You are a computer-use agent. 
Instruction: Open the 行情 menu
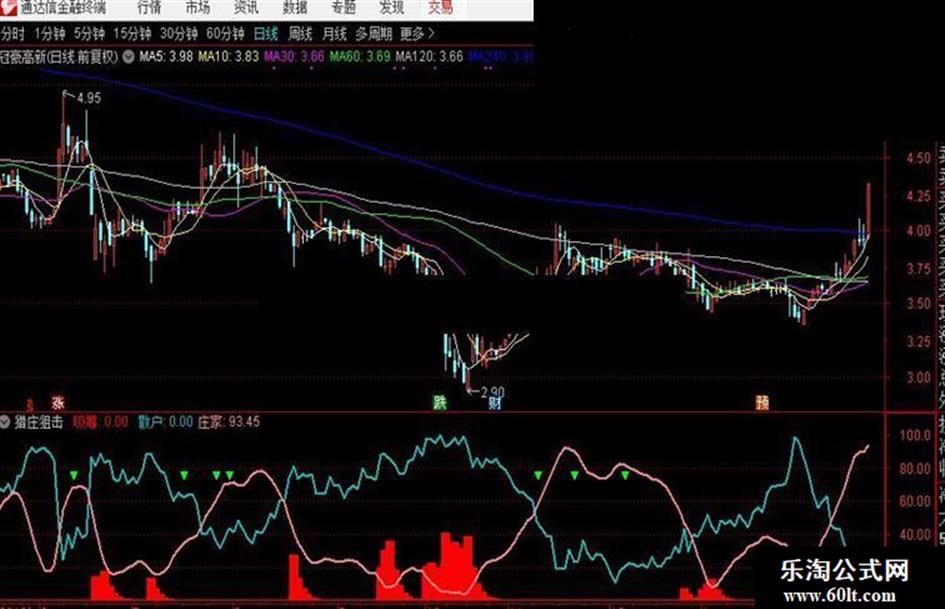point(149,8)
